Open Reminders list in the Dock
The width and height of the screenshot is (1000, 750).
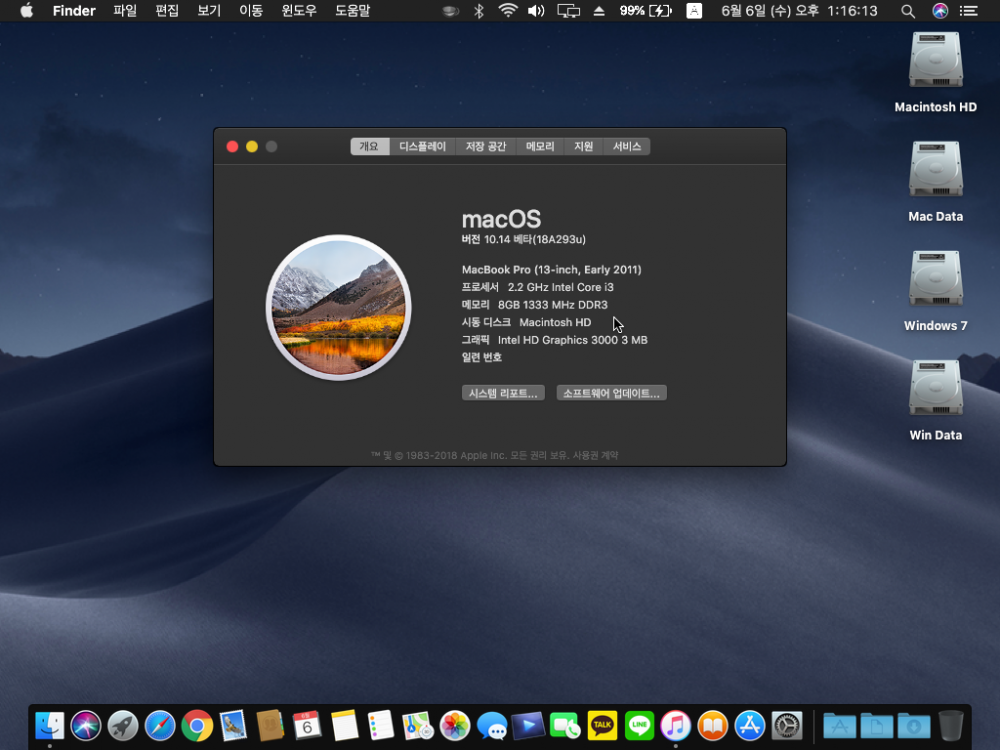tap(381, 726)
